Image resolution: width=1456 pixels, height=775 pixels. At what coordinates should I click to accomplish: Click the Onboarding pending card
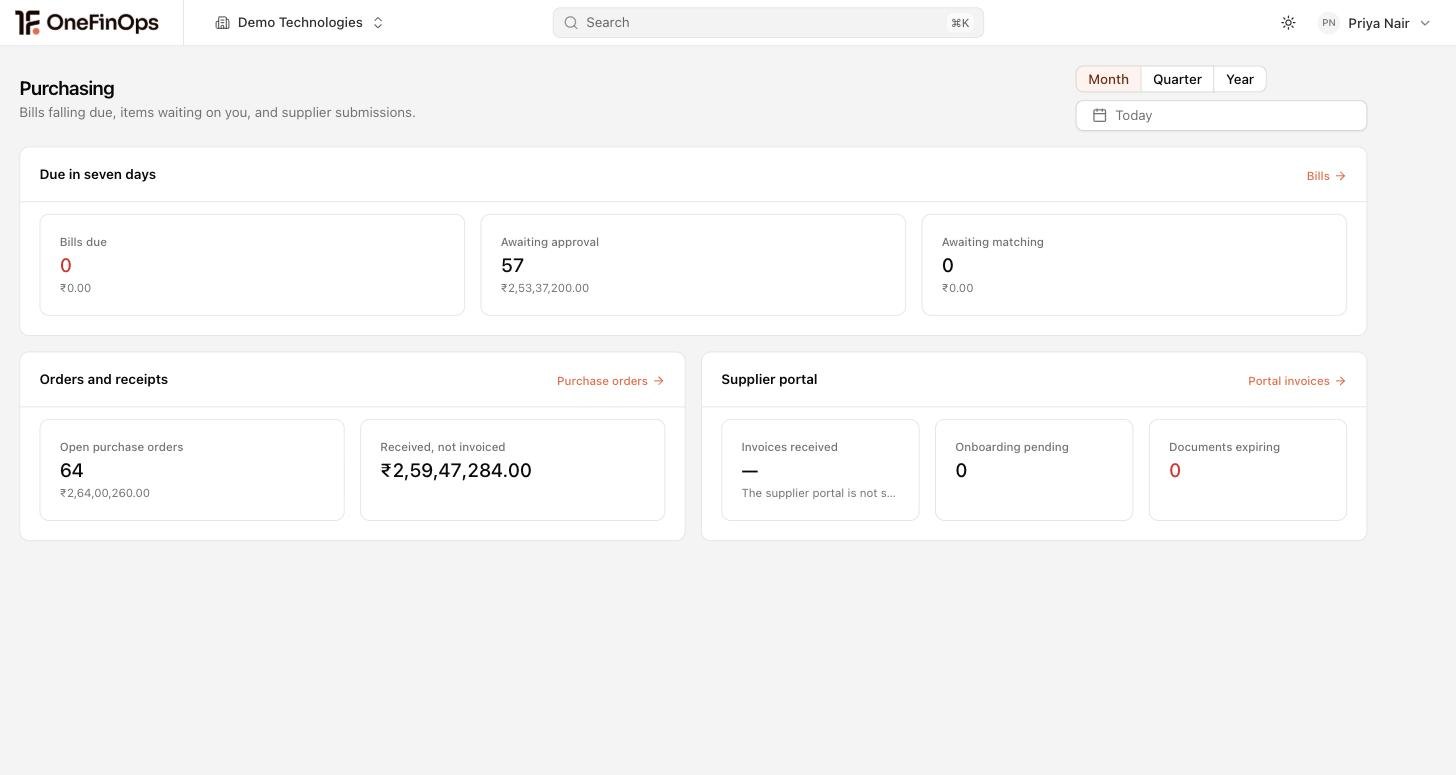click(x=1034, y=470)
